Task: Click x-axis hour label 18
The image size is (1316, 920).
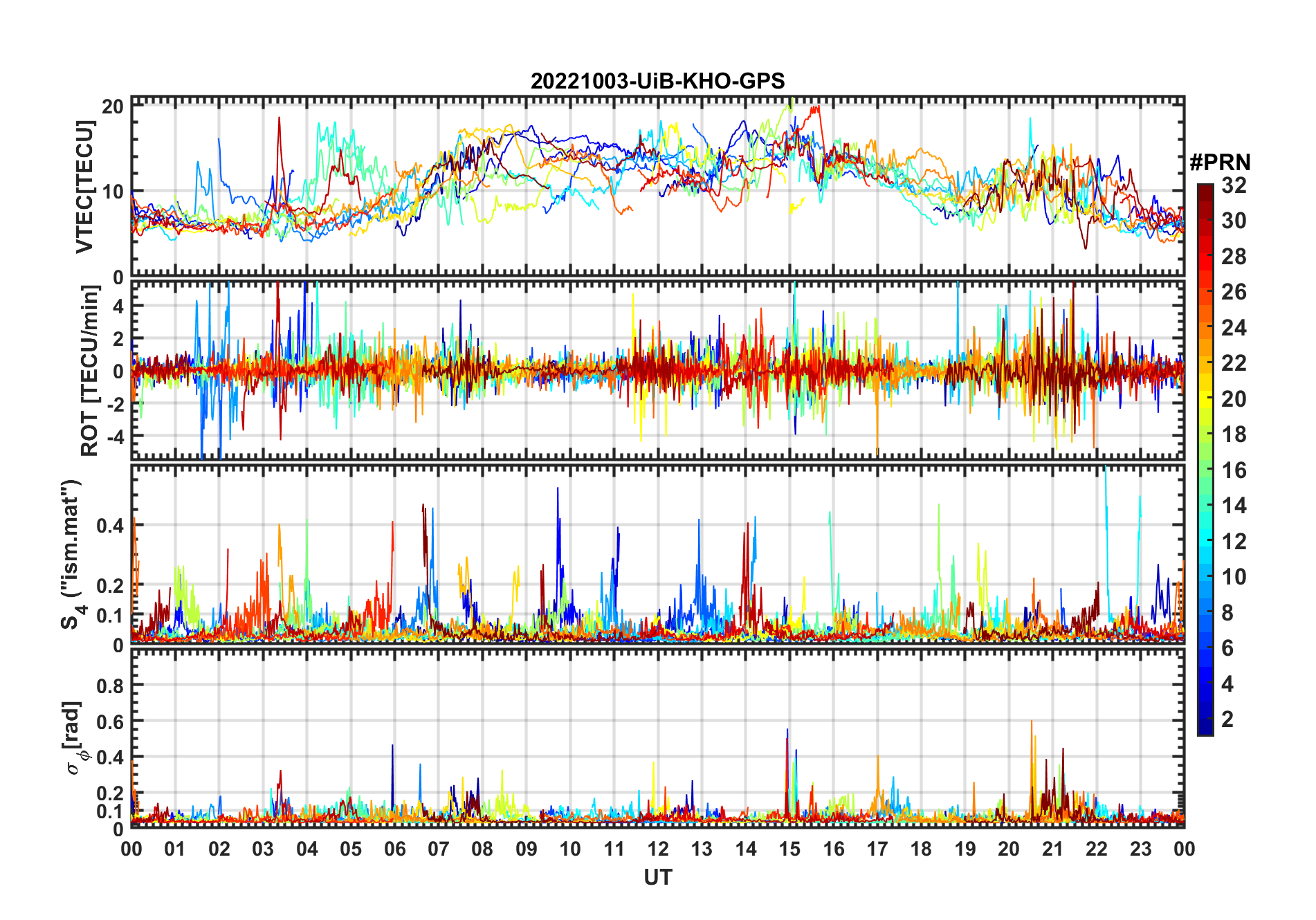Action: [921, 849]
